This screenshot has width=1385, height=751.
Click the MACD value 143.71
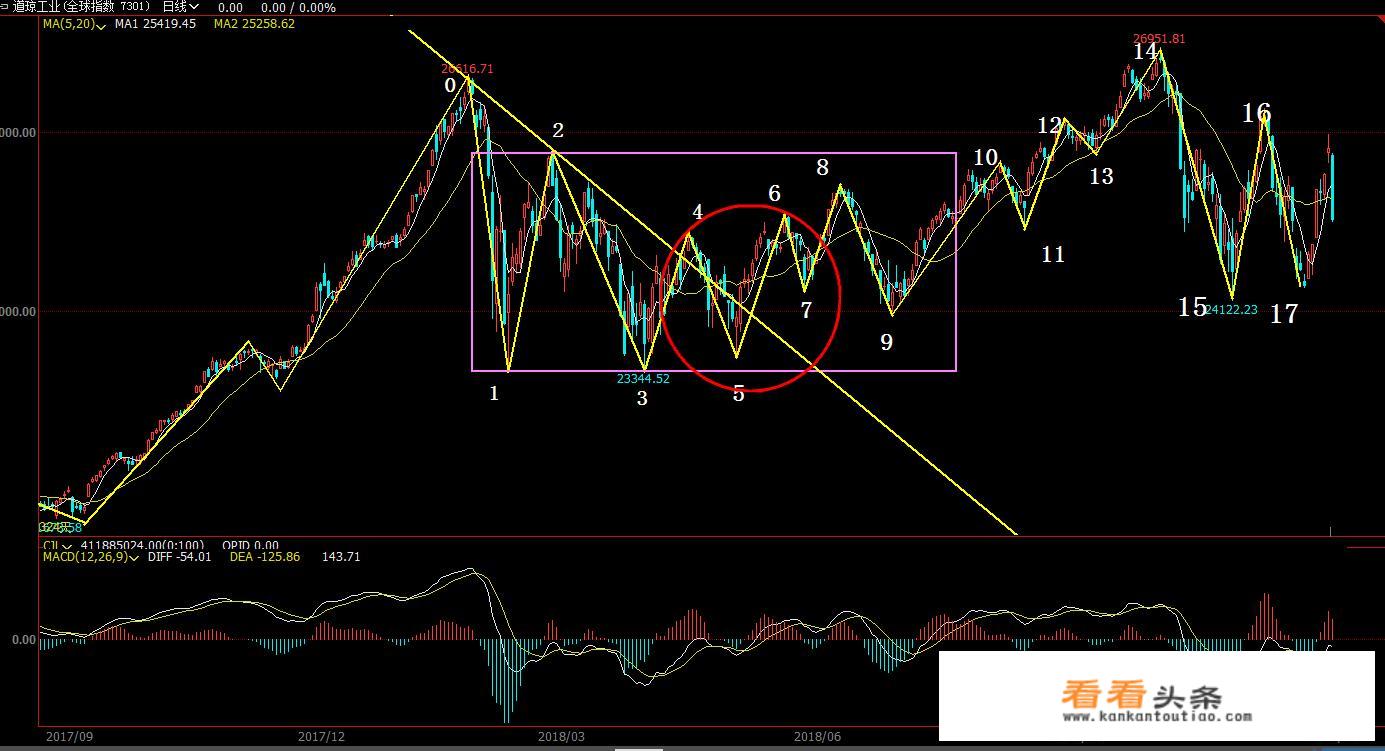[340, 557]
